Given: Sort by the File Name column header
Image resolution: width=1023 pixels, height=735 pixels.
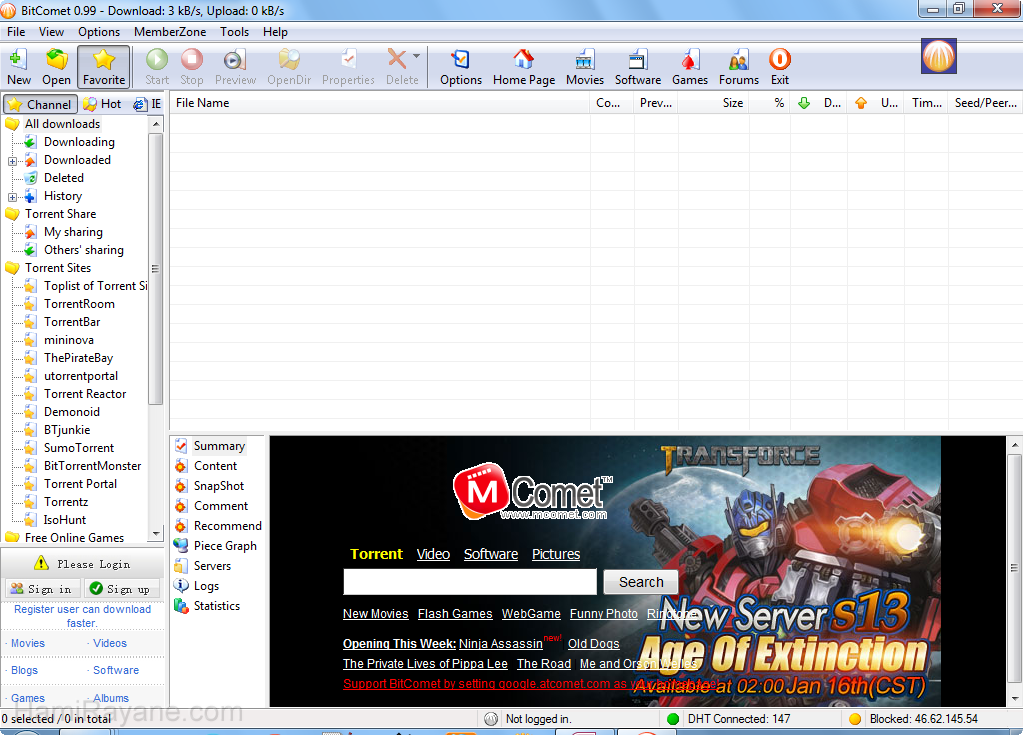Looking at the screenshot, I should click(380, 103).
